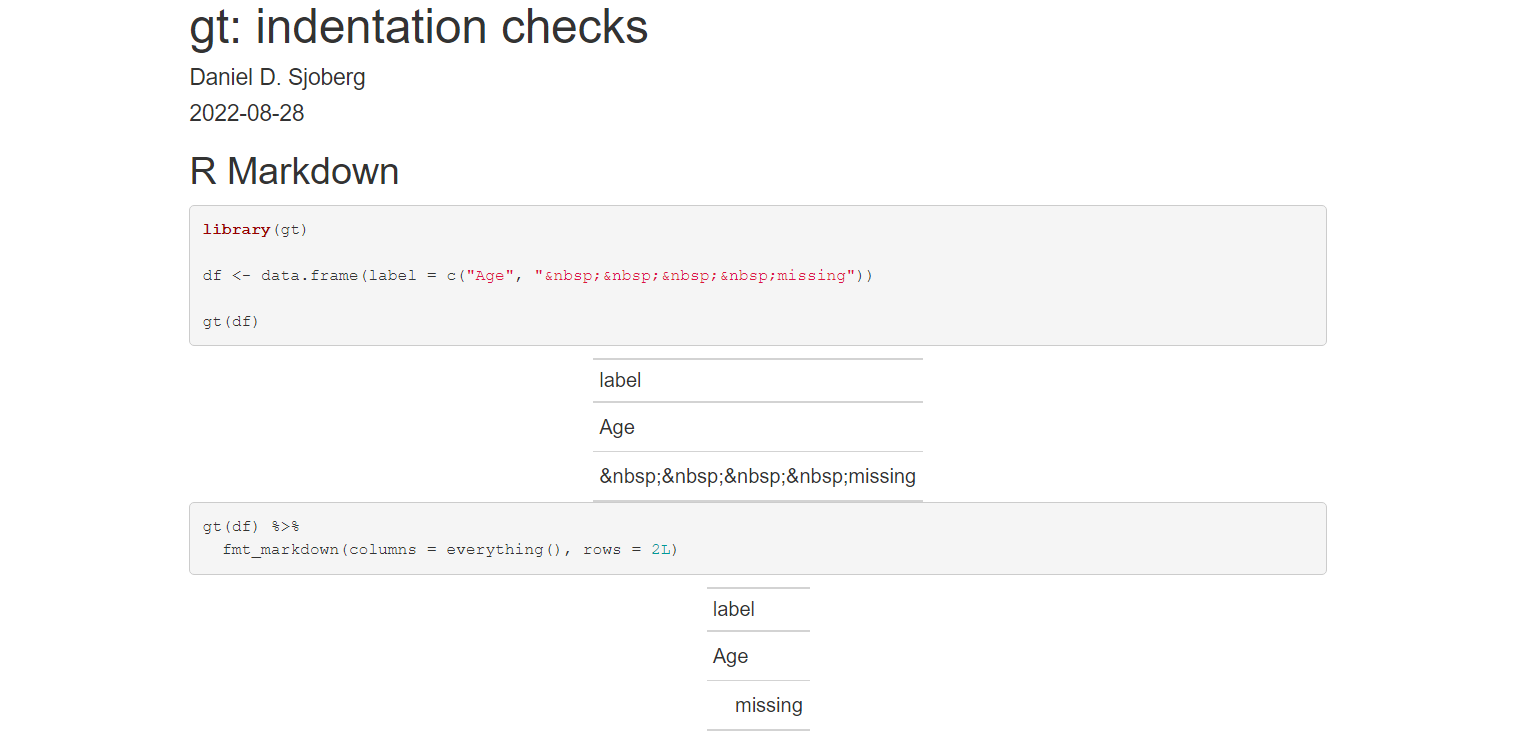Click the 'R Markdown' section heading
This screenshot has height=737, width=1516.
293,171
